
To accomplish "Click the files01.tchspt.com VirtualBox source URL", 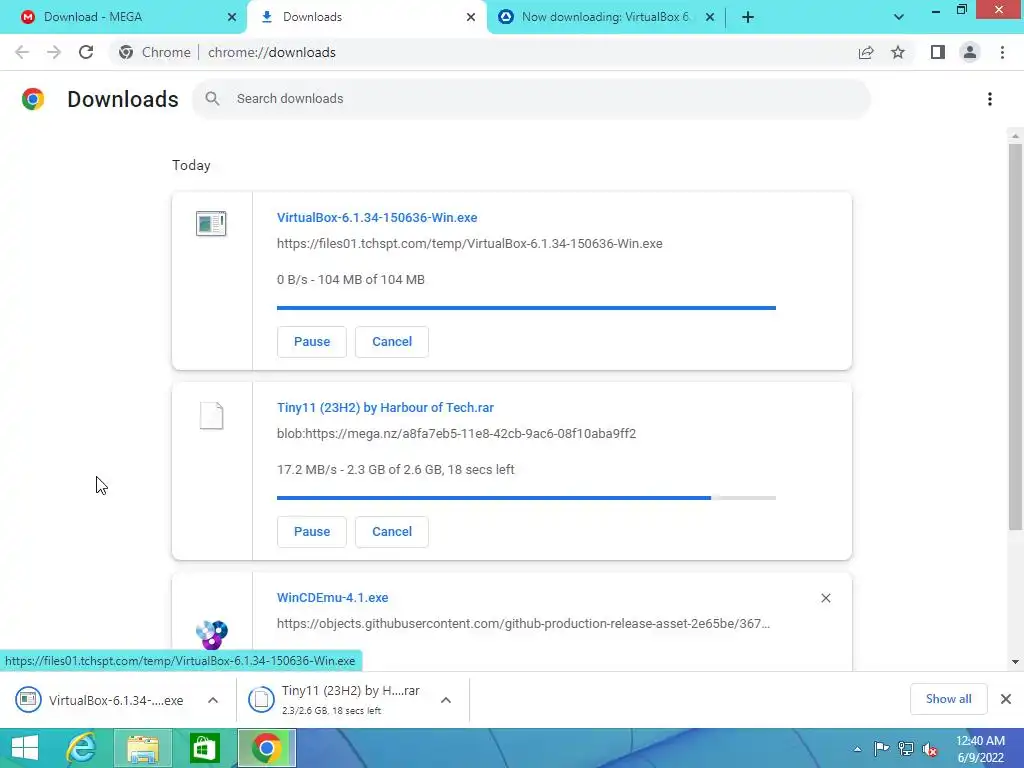I will (x=470, y=244).
